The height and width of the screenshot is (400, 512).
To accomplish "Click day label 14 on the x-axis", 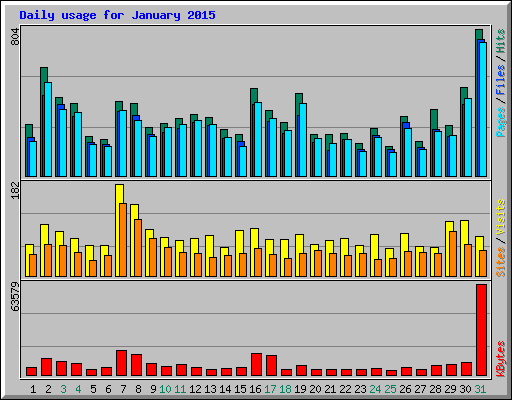I will point(225,389).
